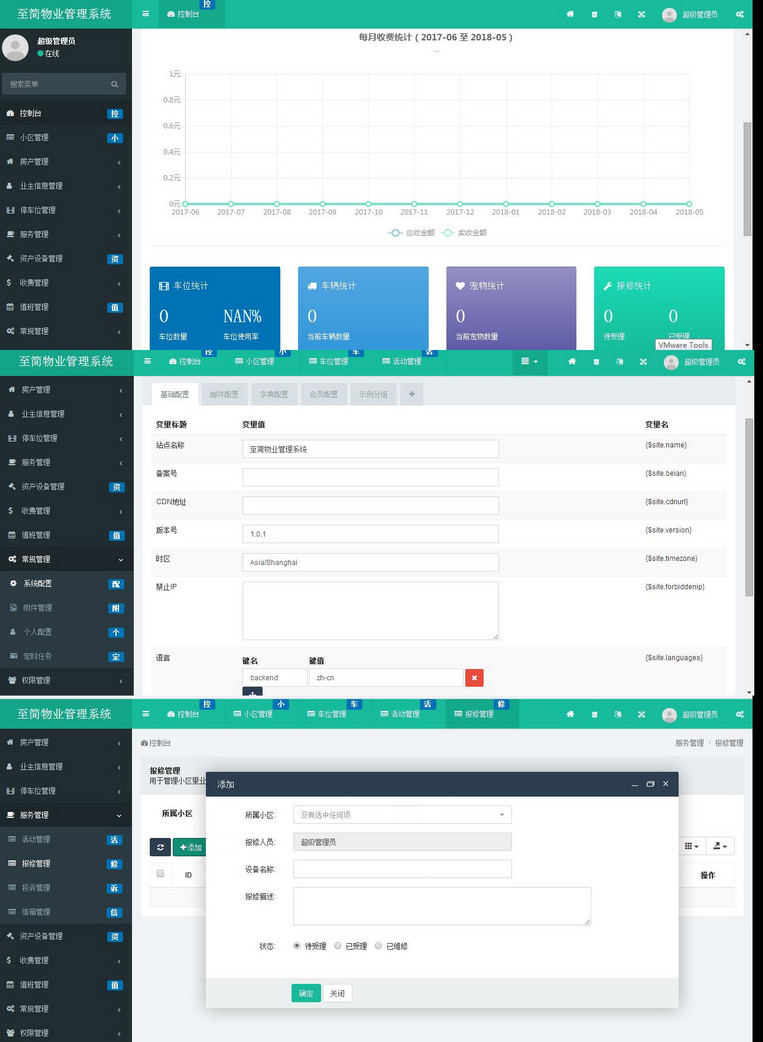Open 个人配置 in the sidebar

click(66, 632)
